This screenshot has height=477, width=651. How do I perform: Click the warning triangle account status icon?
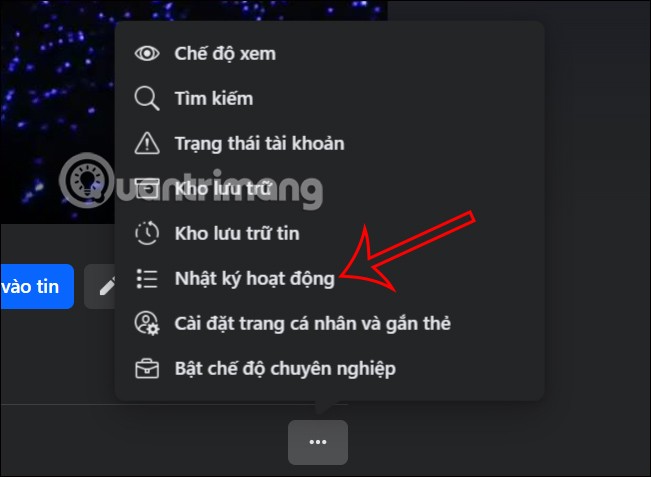coord(147,143)
